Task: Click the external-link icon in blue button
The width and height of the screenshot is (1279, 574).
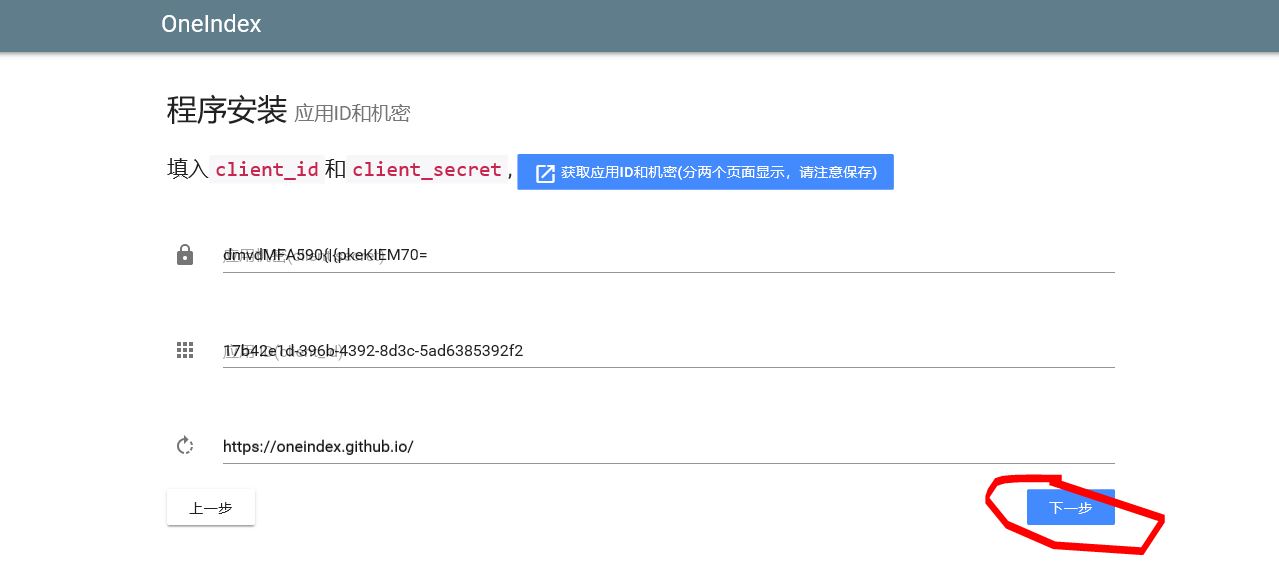Action: click(545, 173)
